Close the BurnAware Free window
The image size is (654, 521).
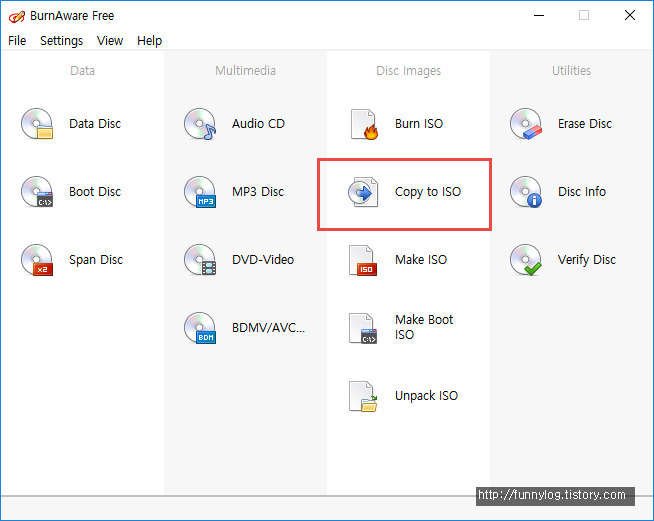click(630, 15)
